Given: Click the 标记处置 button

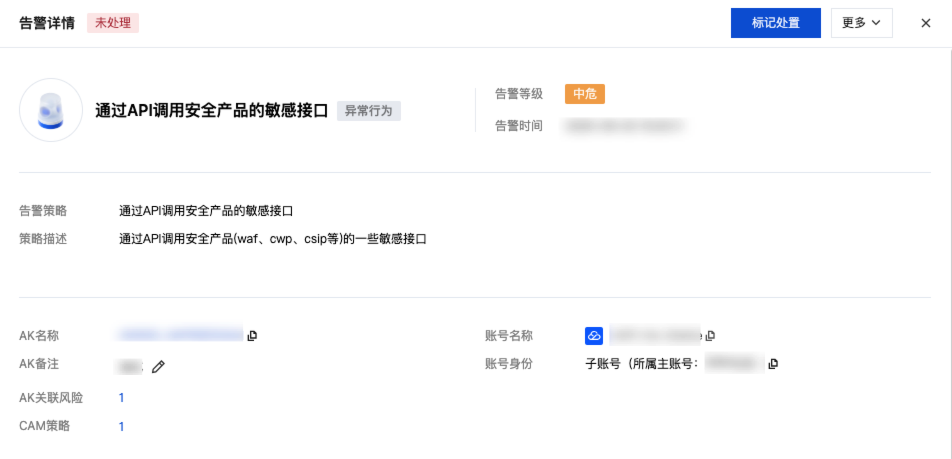Looking at the screenshot, I should (x=775, y=23).
